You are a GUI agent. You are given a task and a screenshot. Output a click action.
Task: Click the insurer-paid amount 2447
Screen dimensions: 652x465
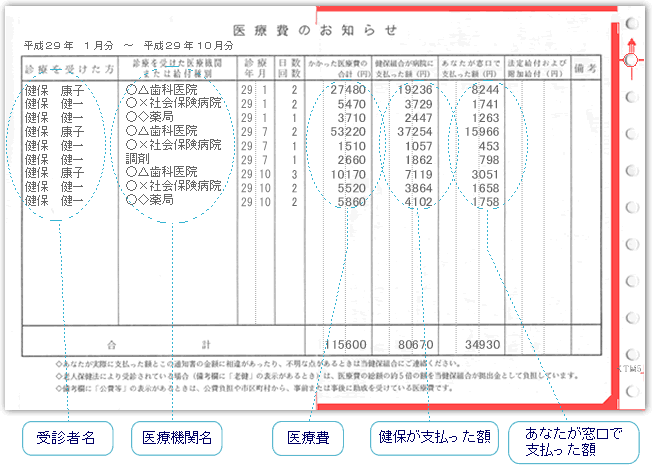pyautogui.click(x=418, y=118)
